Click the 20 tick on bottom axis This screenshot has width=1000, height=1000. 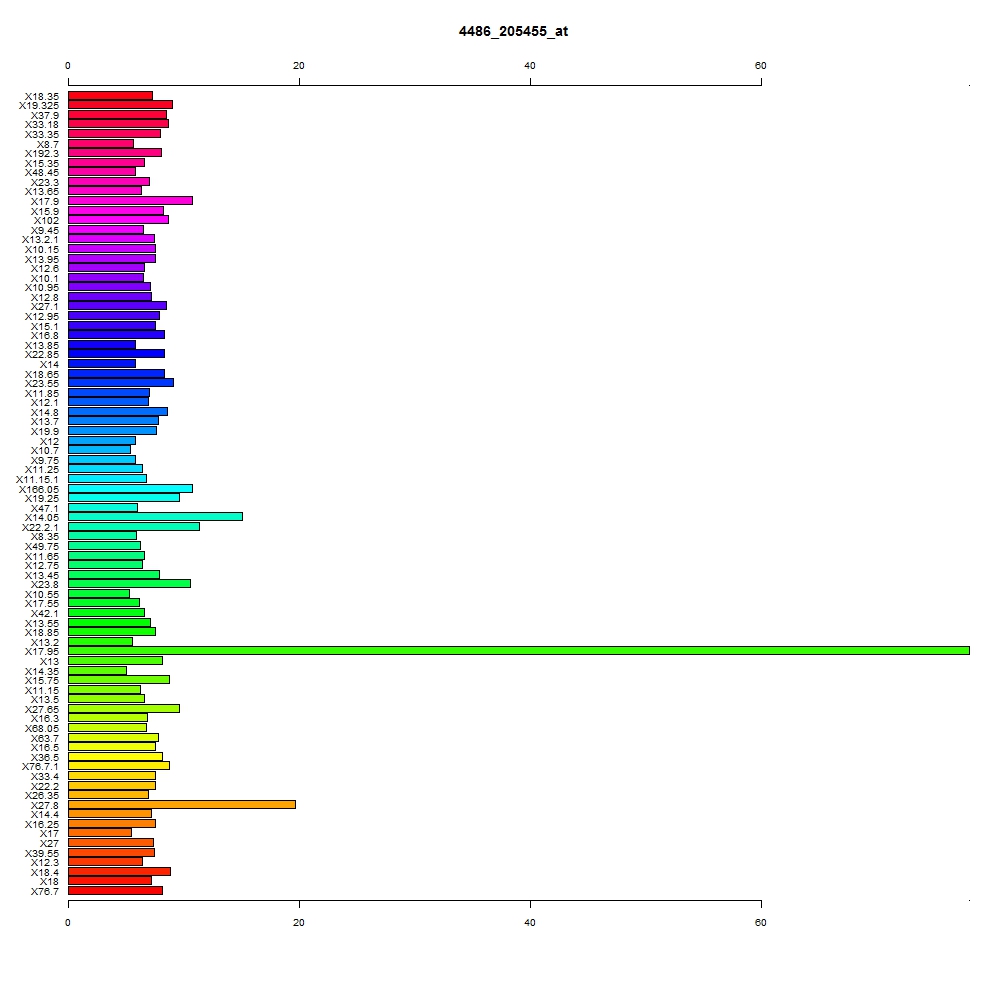(x=299, y=923)
